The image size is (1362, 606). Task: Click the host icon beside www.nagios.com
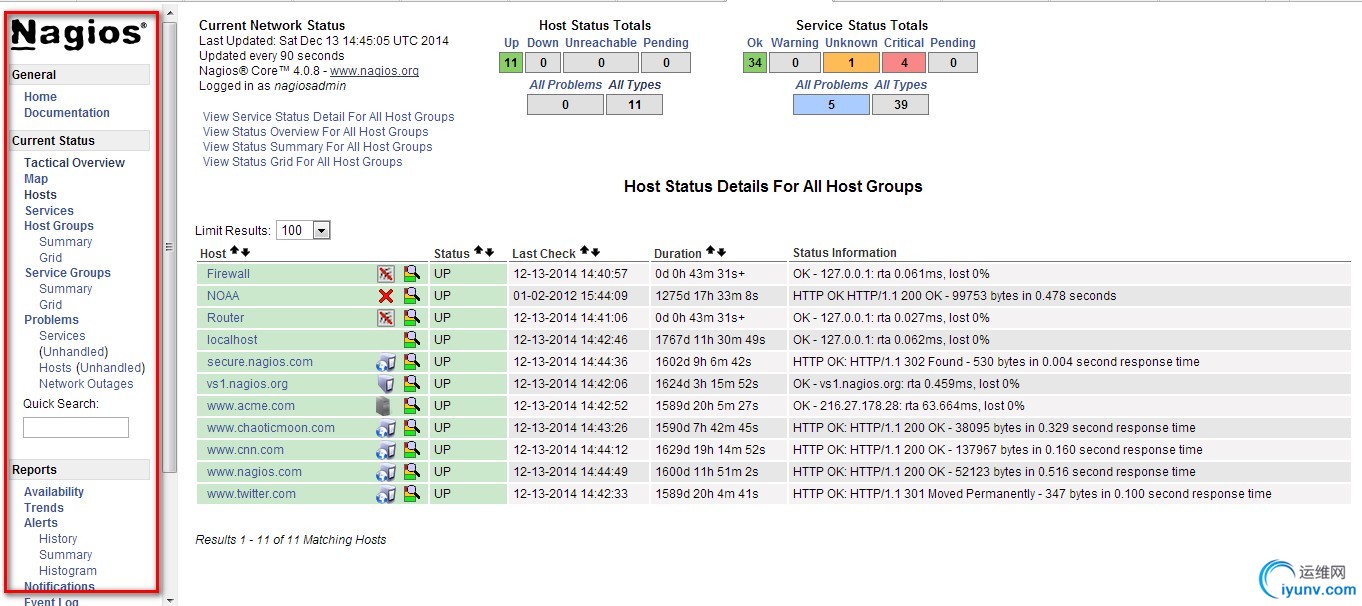[x=386, y=472]
